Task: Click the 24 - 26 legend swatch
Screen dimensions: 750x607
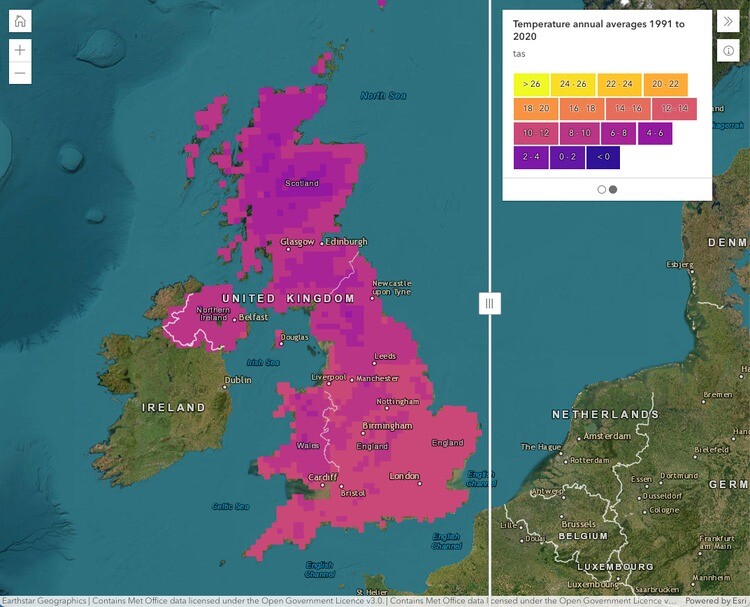Action: tap(574, 84)
